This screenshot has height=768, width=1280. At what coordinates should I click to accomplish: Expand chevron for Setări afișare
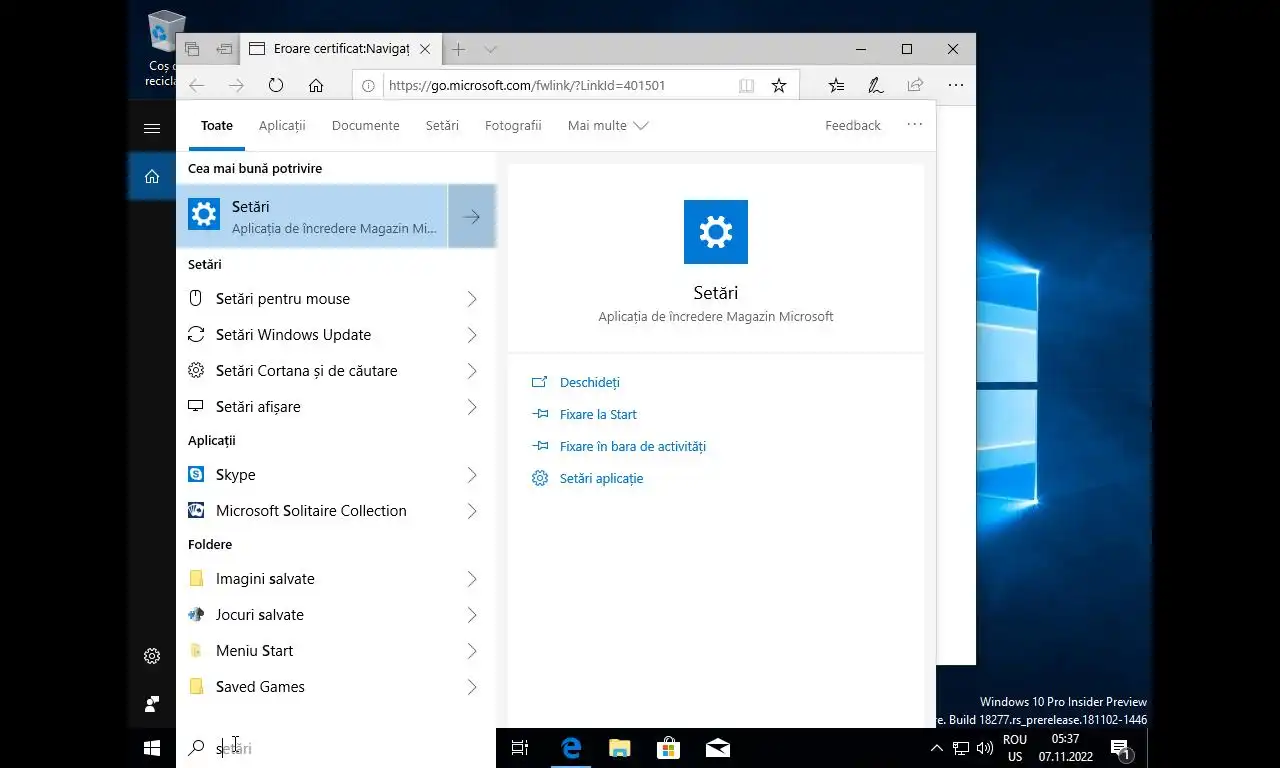[472, 407]
